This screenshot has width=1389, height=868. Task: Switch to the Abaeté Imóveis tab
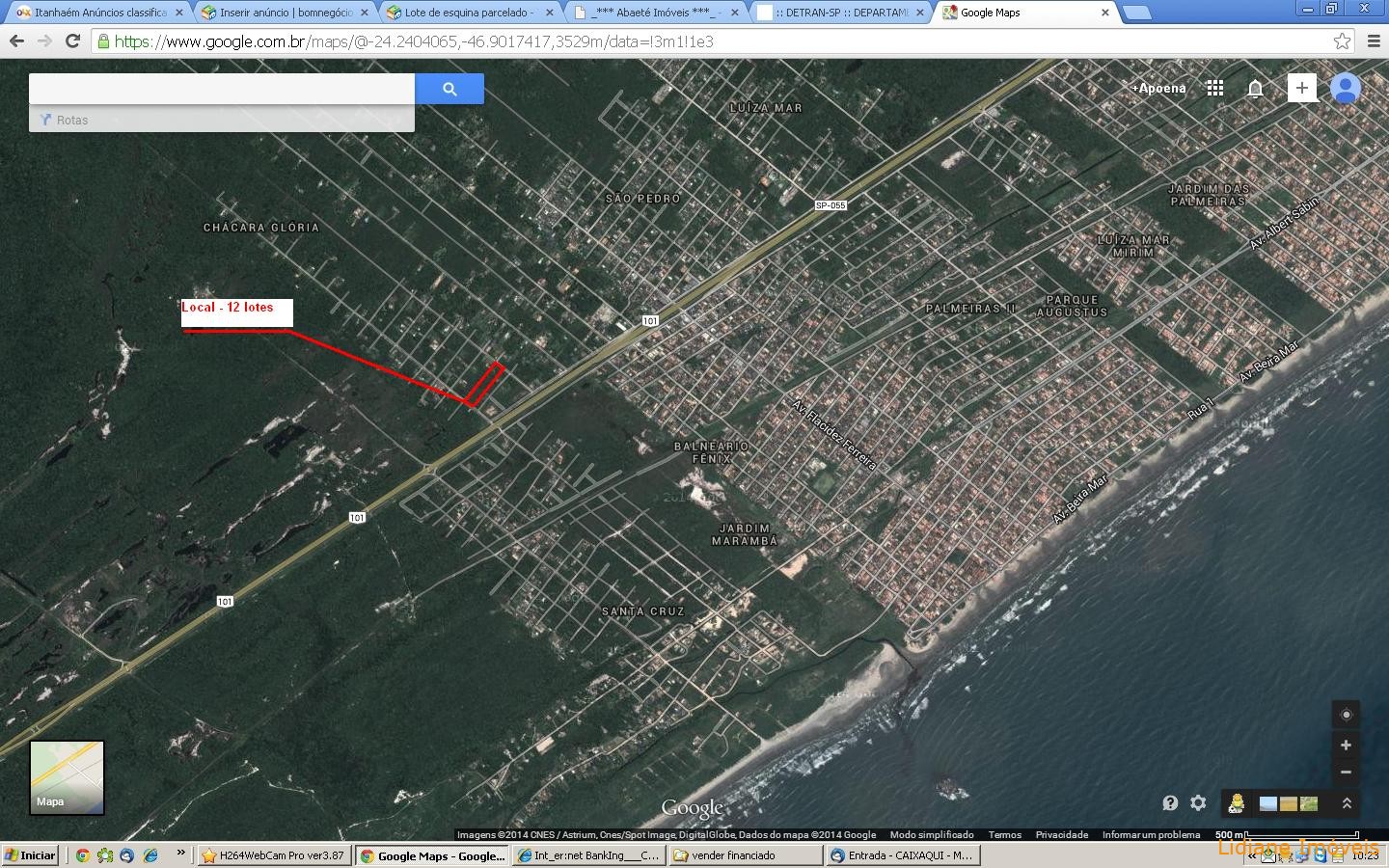click(x=654, y=13)
